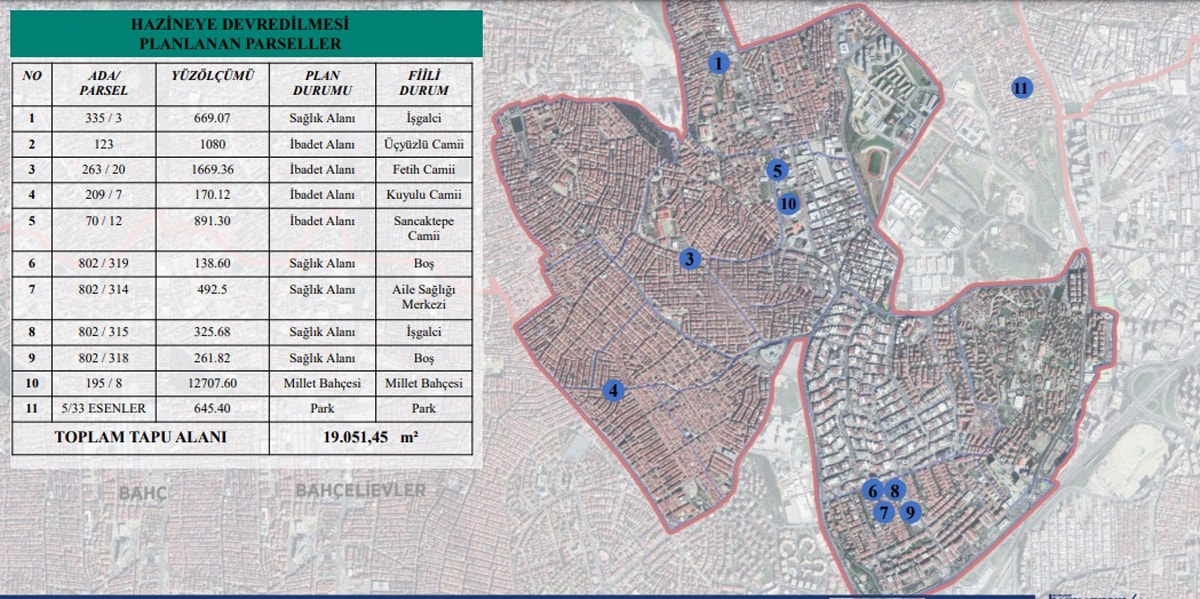
Task: Select map marker number 8
Action: point(896,490)
